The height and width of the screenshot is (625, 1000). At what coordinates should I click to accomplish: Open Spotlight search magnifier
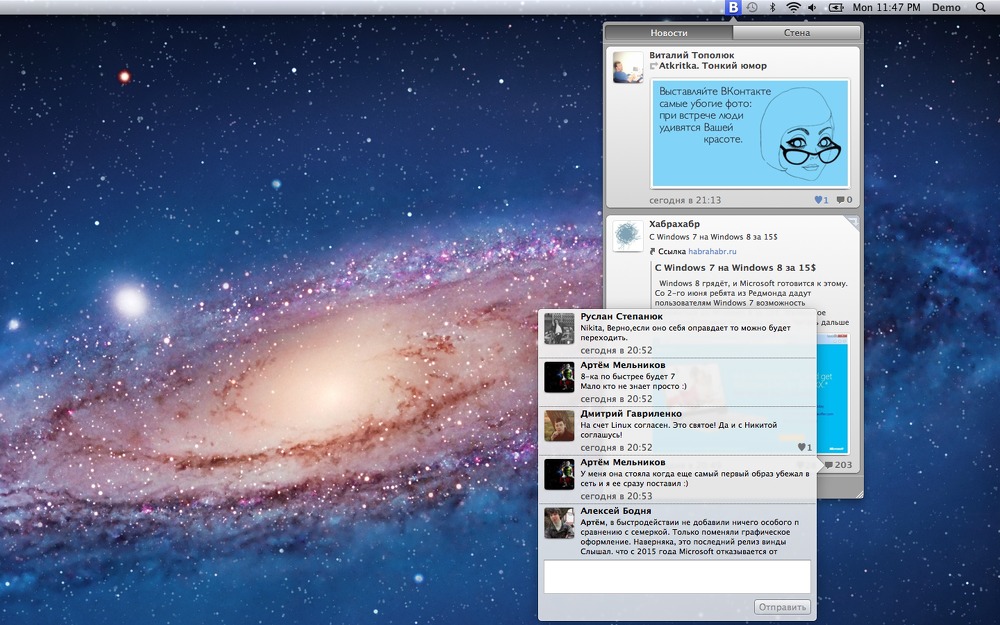coord(981,8)
